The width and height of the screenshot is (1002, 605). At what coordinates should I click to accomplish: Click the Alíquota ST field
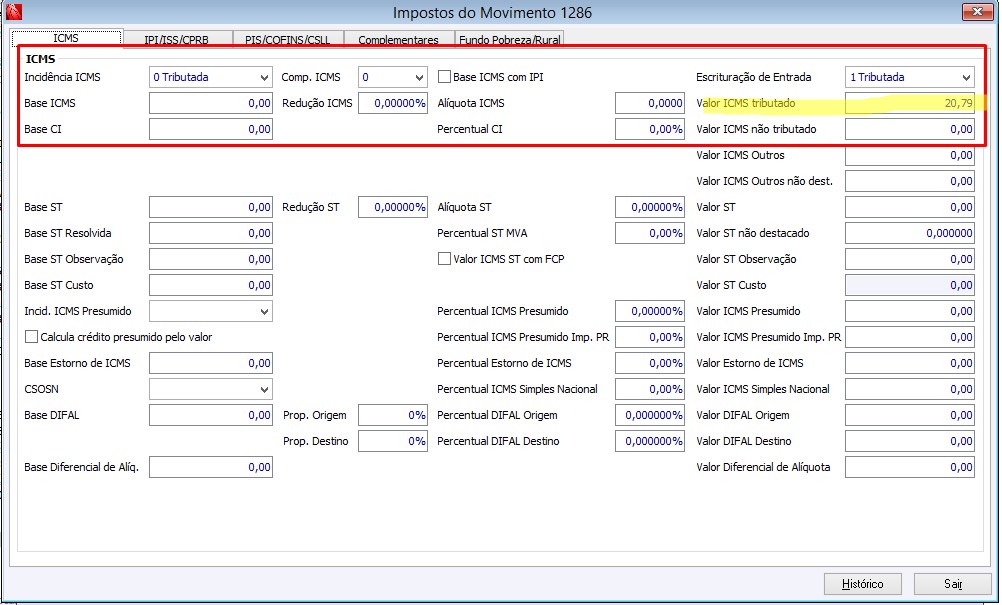coord(650,207)
